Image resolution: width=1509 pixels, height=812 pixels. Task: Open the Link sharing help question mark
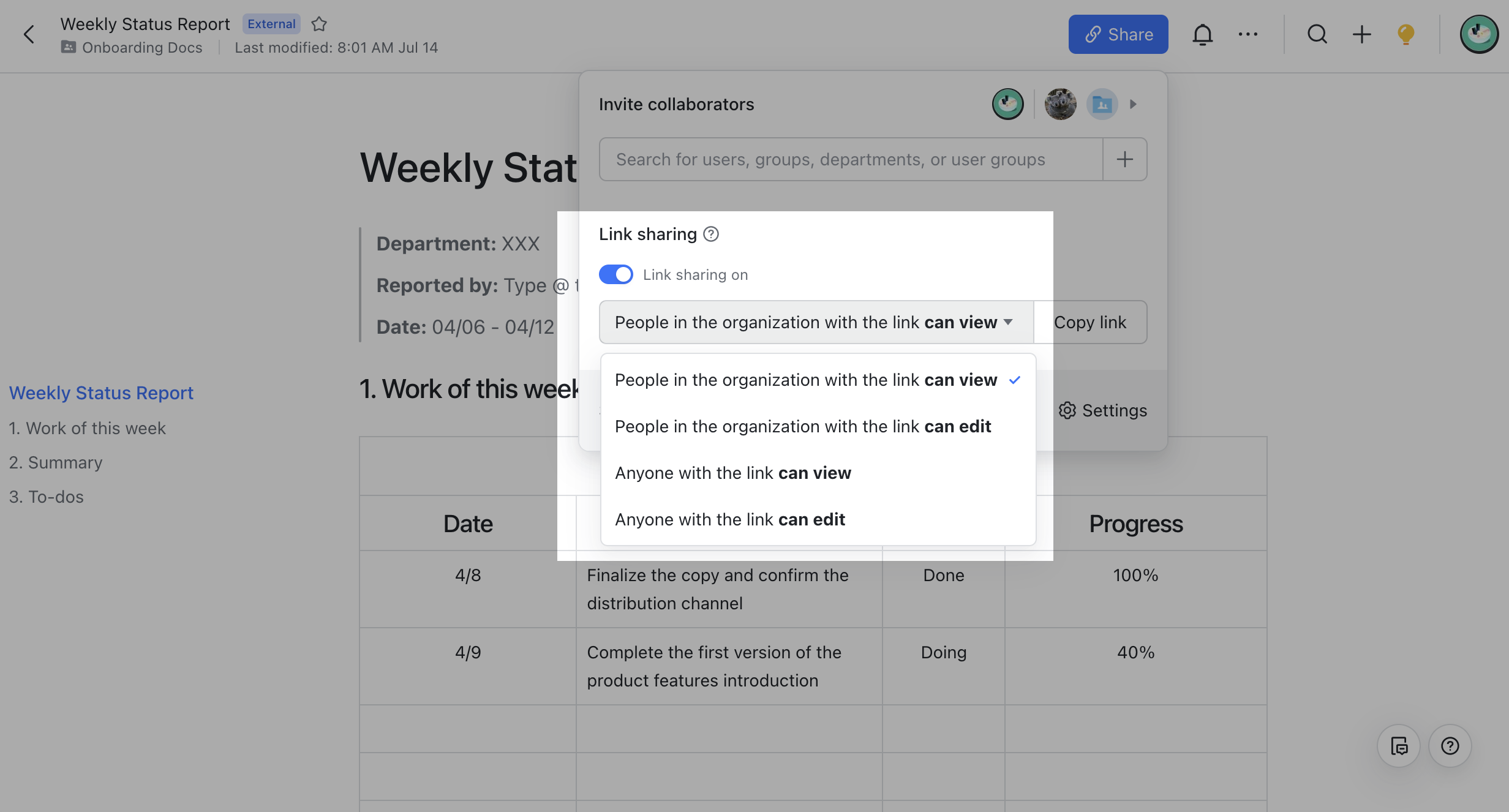(711, 234)
